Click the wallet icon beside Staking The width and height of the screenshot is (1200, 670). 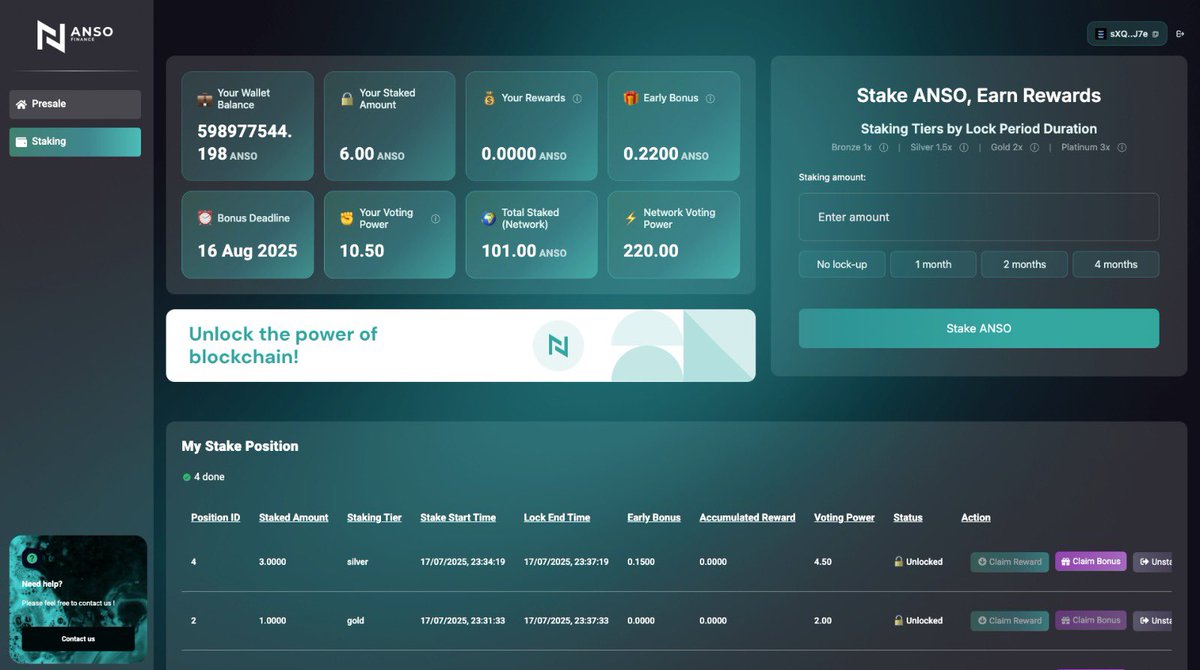pyautogui.click(x=21, y=142)
